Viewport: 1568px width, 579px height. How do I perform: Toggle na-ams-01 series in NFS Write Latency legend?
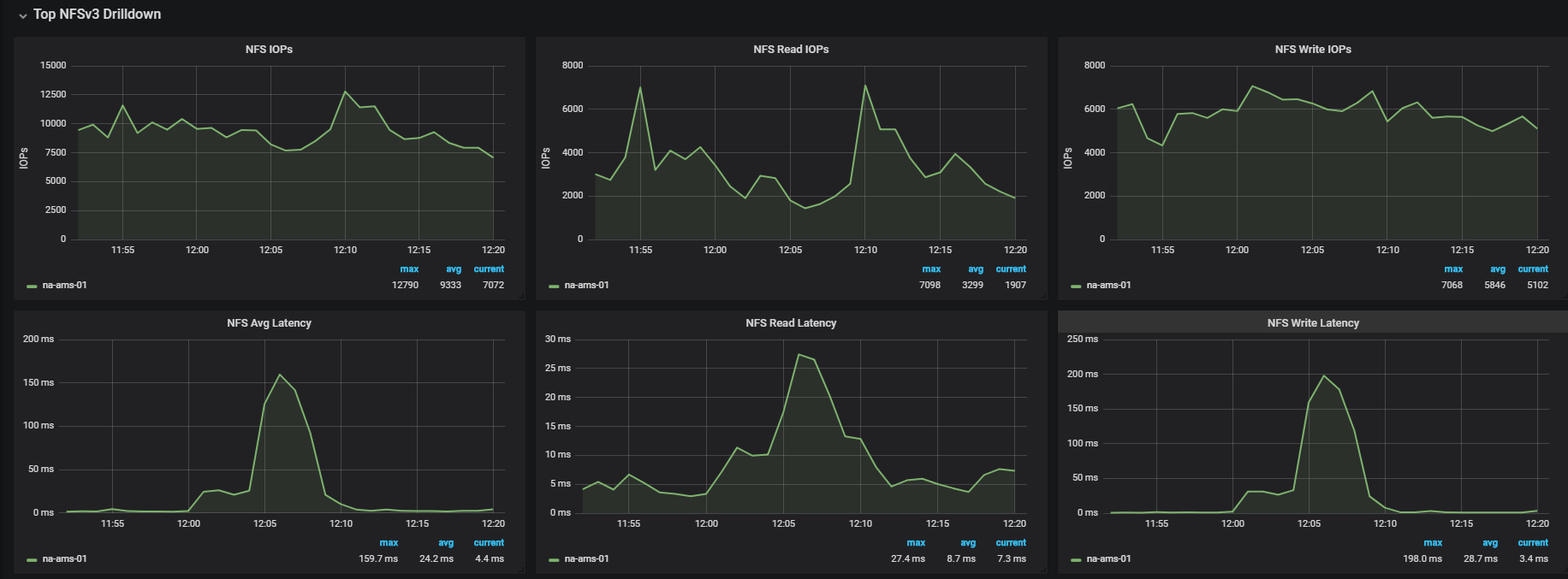pos(1108,559)
